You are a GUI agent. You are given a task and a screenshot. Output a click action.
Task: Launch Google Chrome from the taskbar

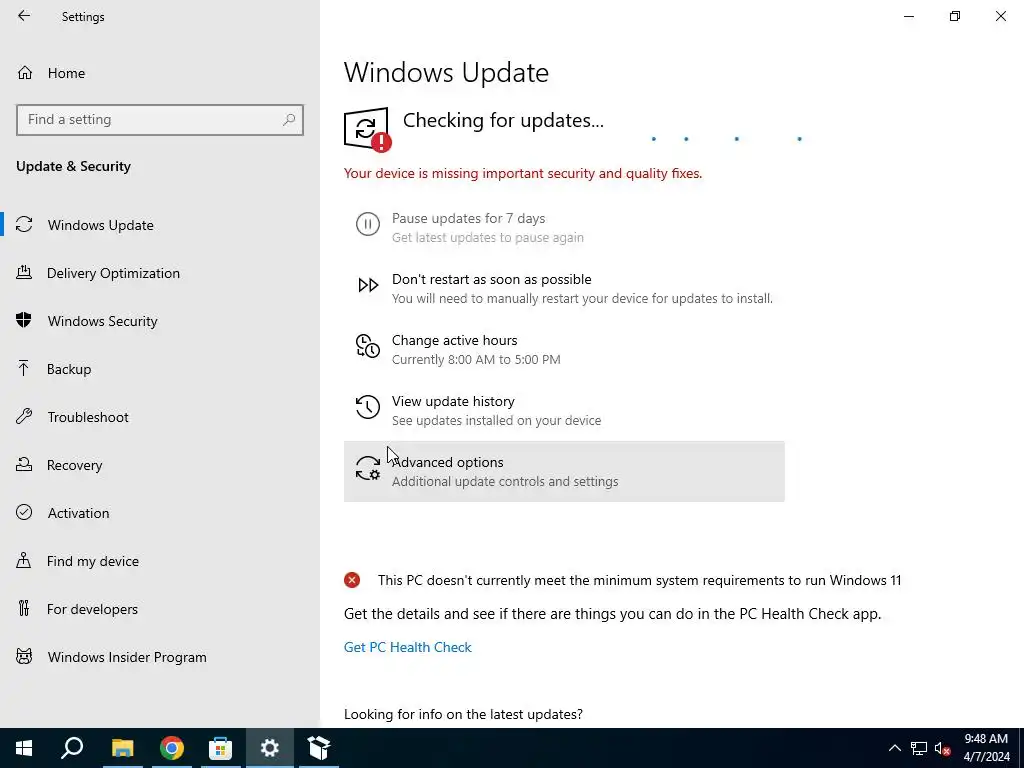[172, 748]
